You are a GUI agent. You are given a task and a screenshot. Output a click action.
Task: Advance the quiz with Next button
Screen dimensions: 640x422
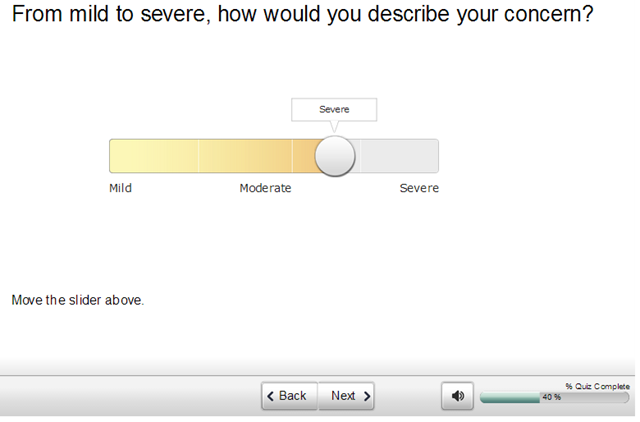pos(346,396)
